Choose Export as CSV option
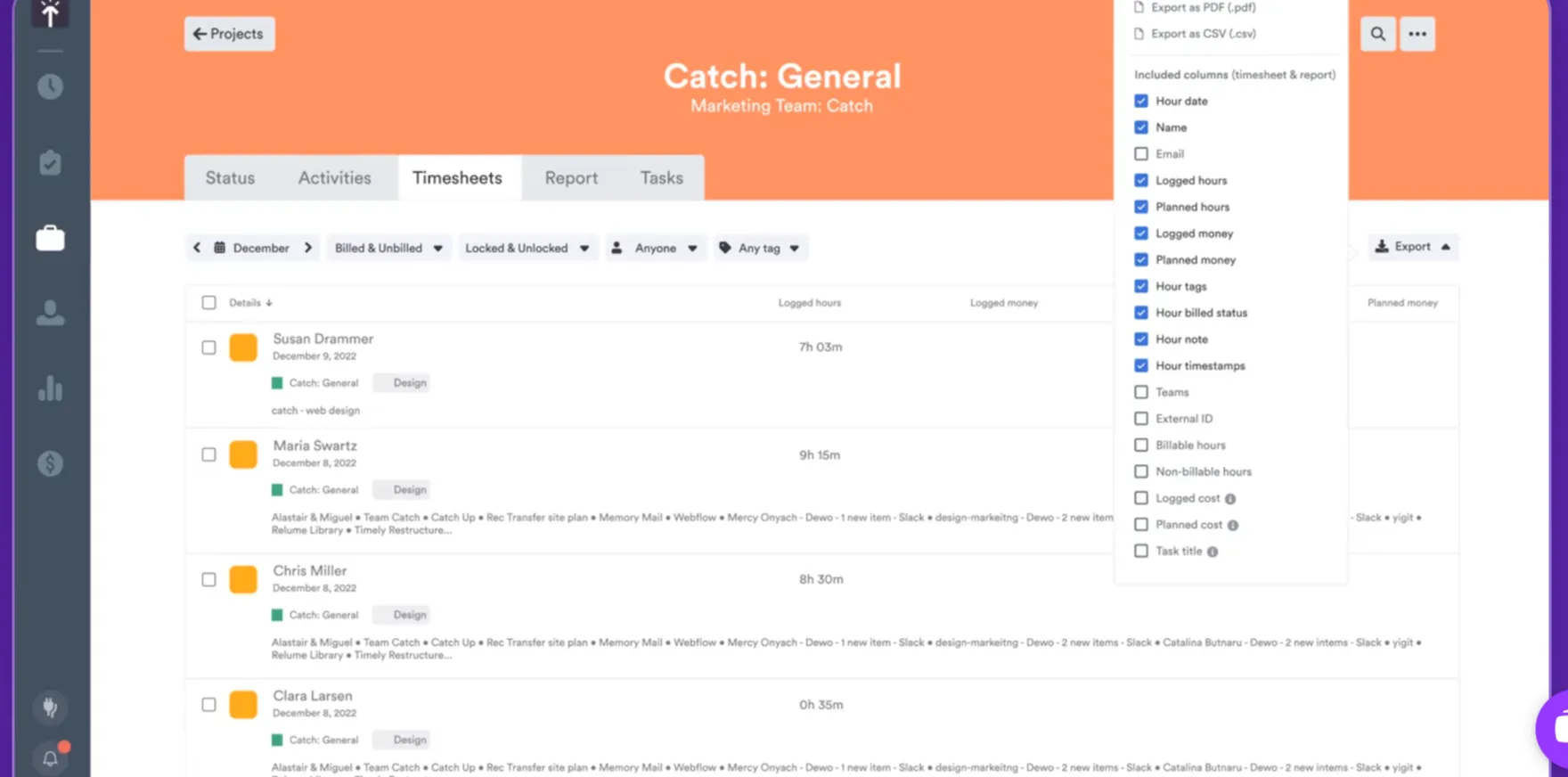Image resolution: width=1568 pixels, height=777 pixels. click(1203, 34)
